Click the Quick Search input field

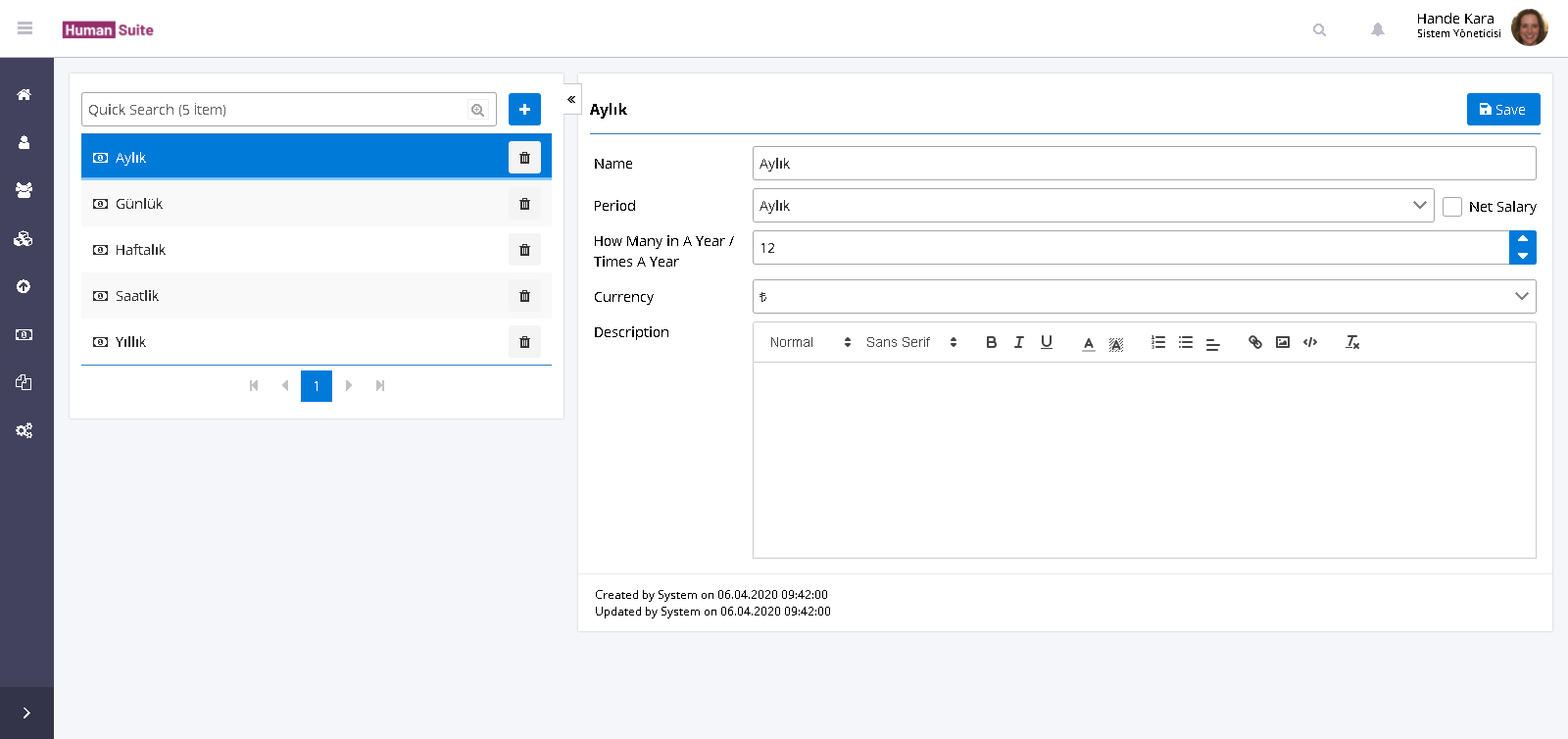click(x=274, y=110)
